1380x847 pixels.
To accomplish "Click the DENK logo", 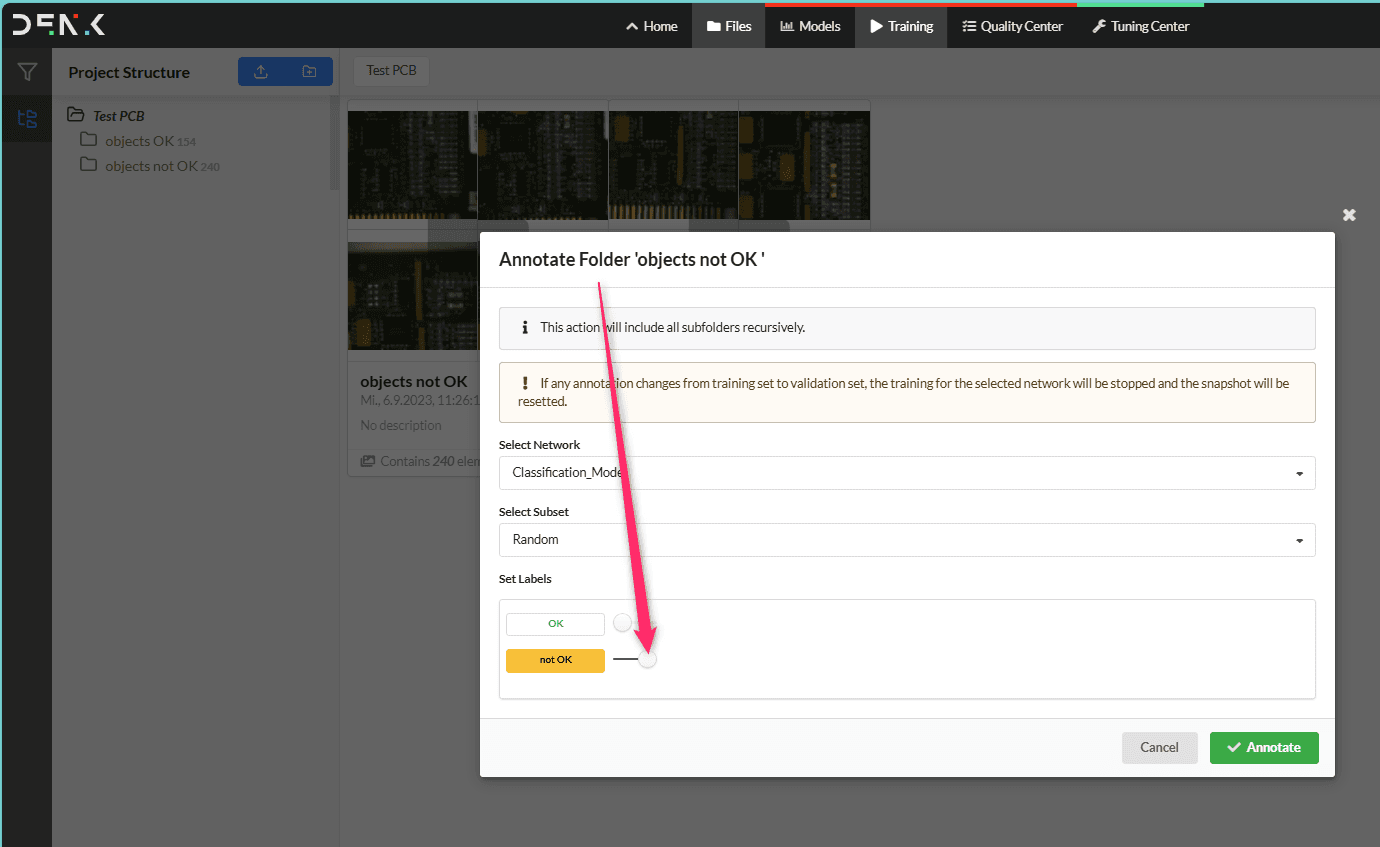I will [59, 26].
